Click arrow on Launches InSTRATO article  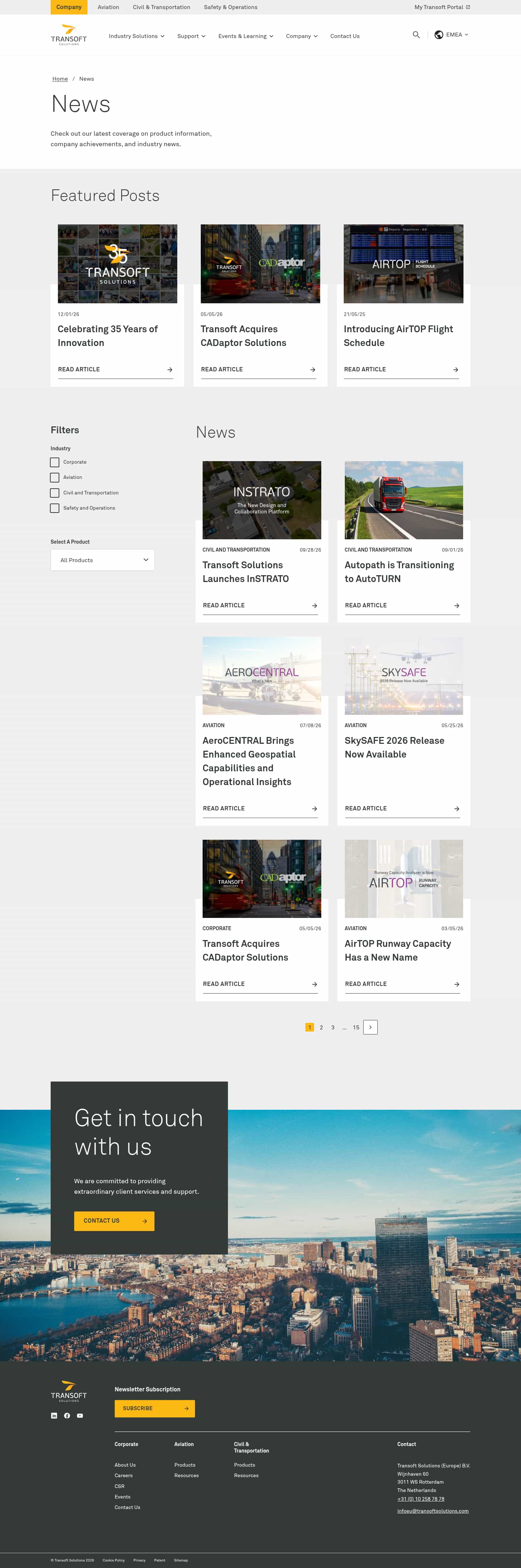(x=315, y=606)
